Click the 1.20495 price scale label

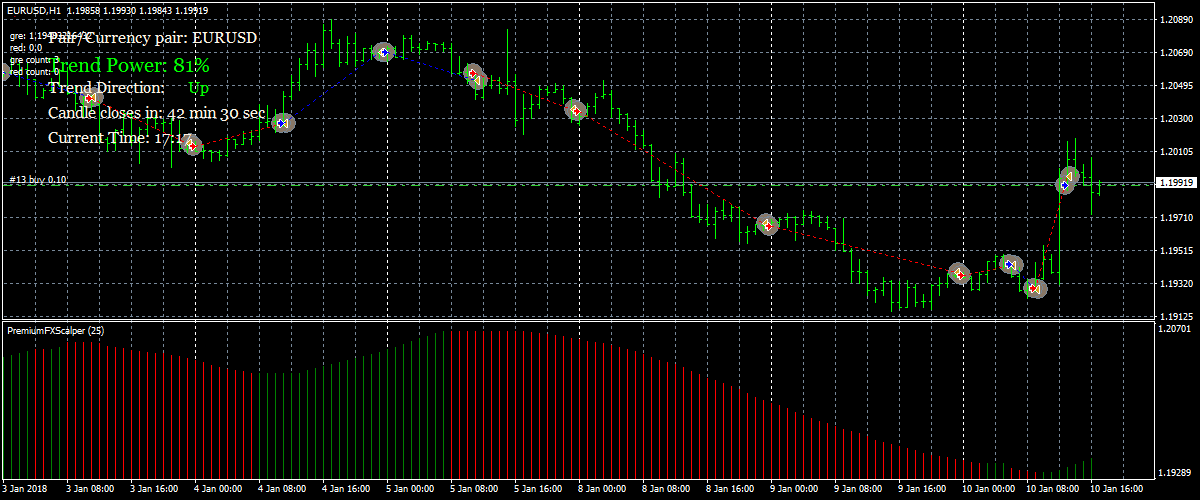click(1175, 86)
